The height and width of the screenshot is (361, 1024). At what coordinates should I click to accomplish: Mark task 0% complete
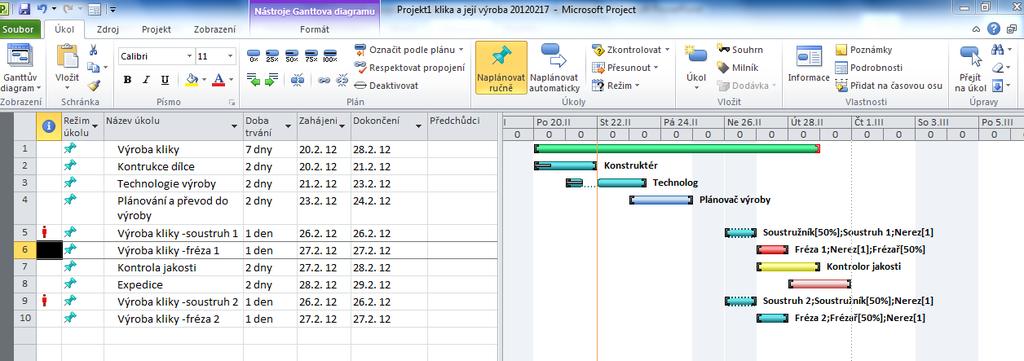point(253,56)
